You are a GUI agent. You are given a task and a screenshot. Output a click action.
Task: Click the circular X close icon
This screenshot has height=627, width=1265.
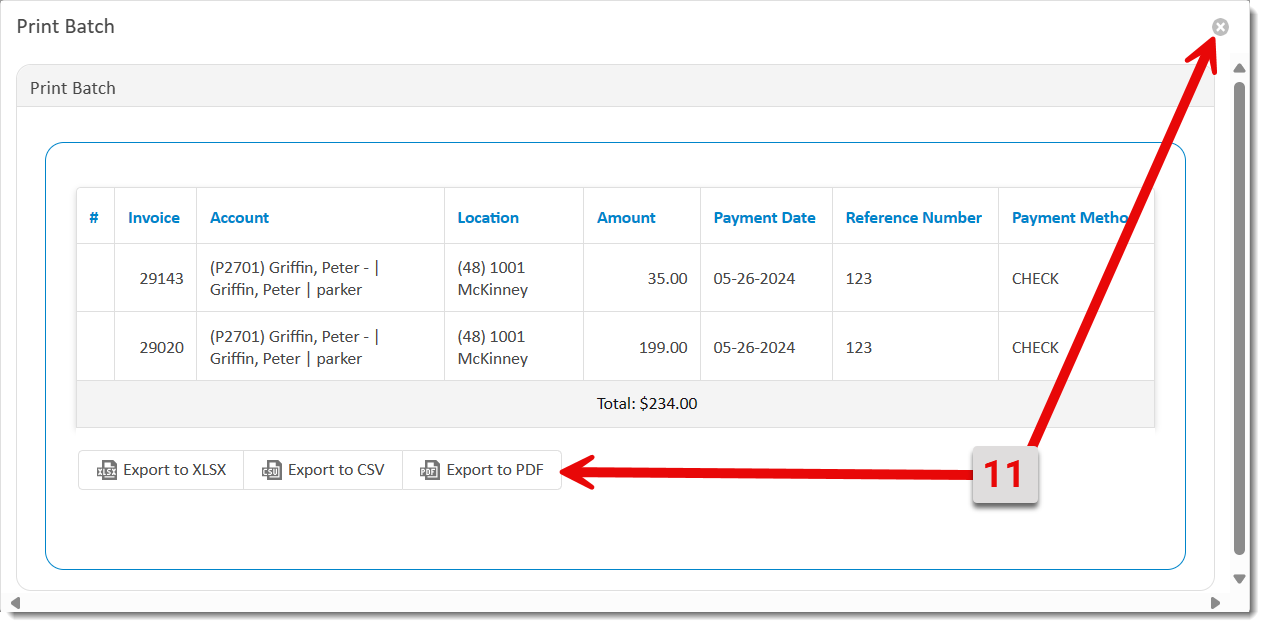coord(1220,27)
